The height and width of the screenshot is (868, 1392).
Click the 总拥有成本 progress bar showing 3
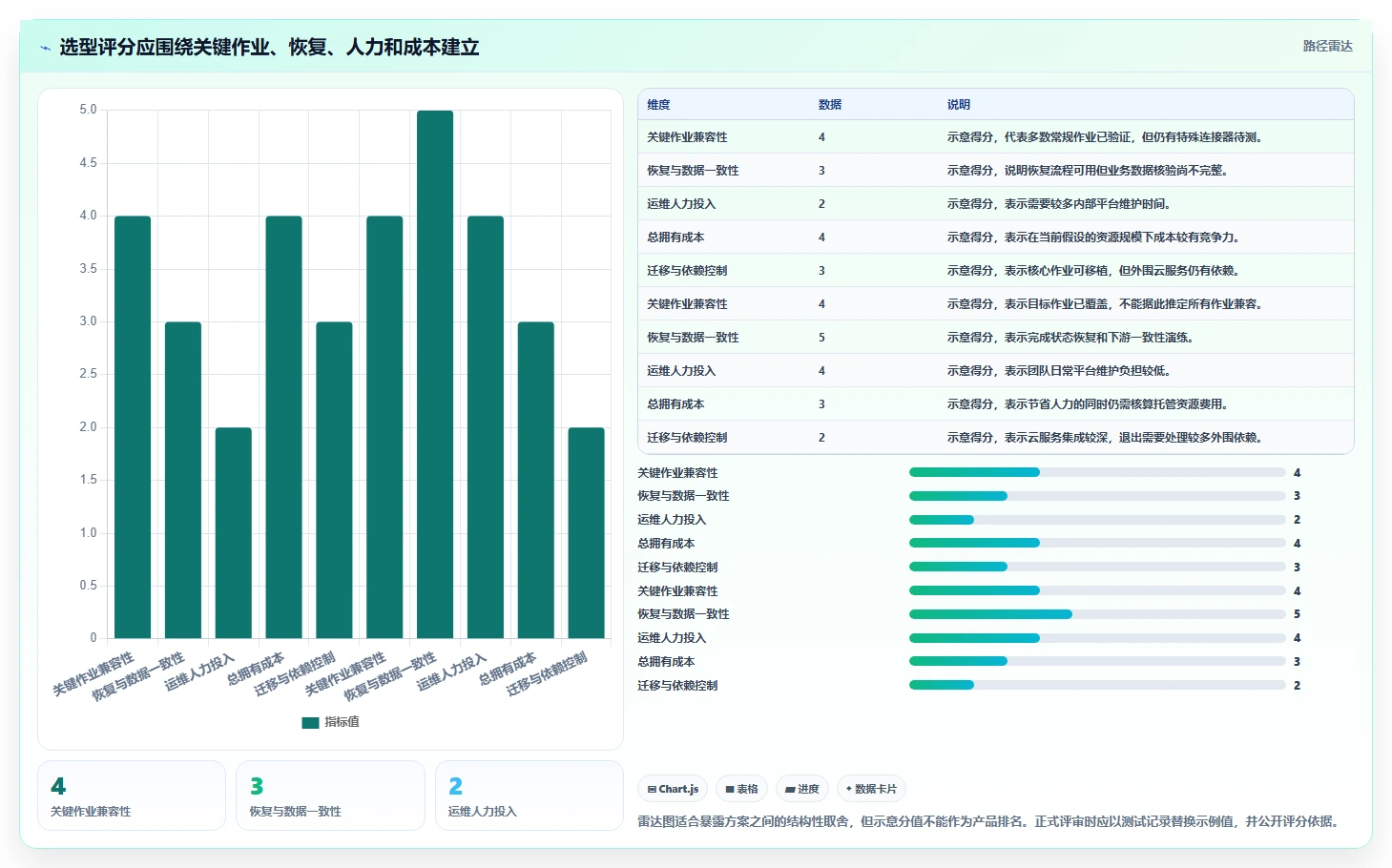click(x=1097, y=661)
